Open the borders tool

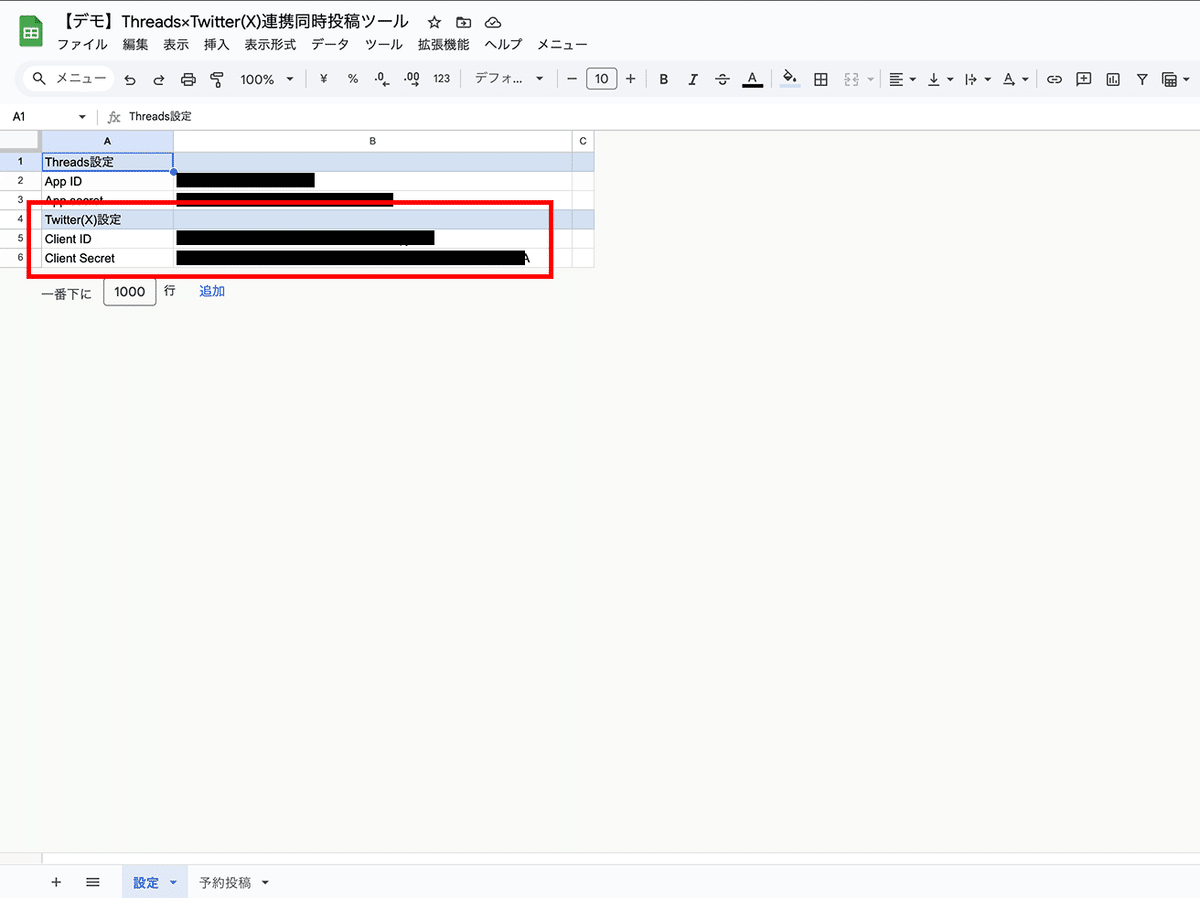(x=821, y=79)
